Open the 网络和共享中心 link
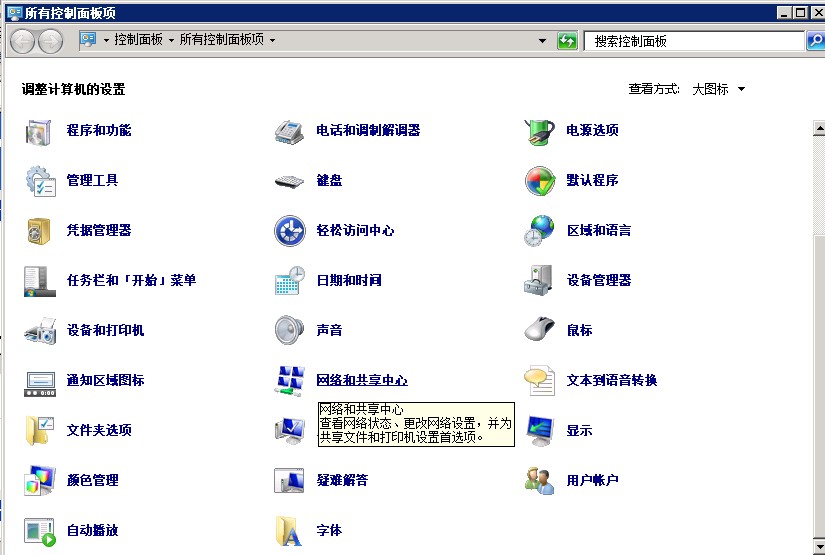The image size is (825, 555). point(362,381)
